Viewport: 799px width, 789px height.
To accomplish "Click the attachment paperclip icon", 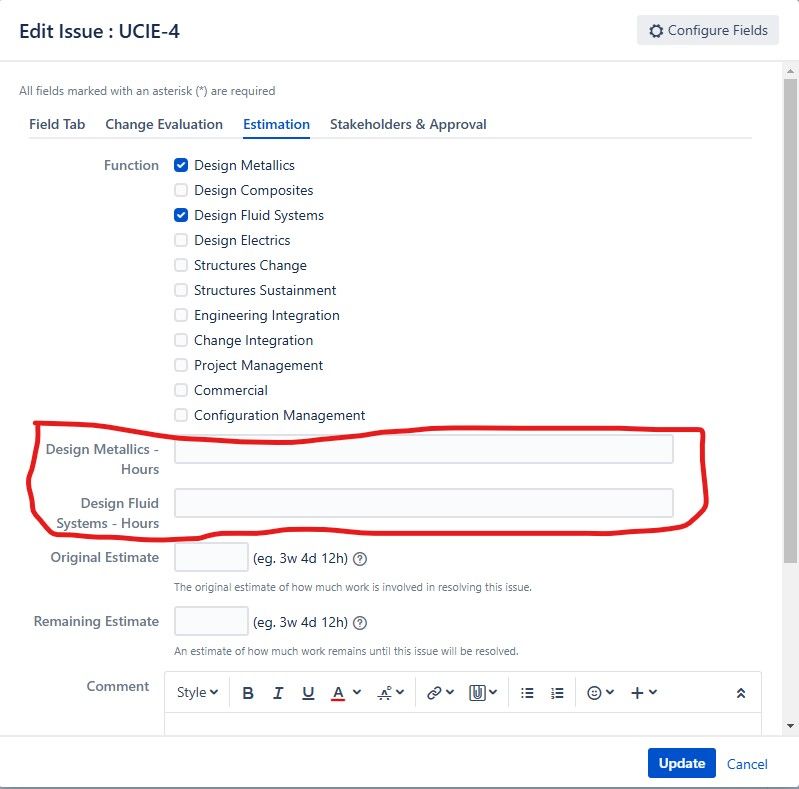I will (x=477, y=693).
